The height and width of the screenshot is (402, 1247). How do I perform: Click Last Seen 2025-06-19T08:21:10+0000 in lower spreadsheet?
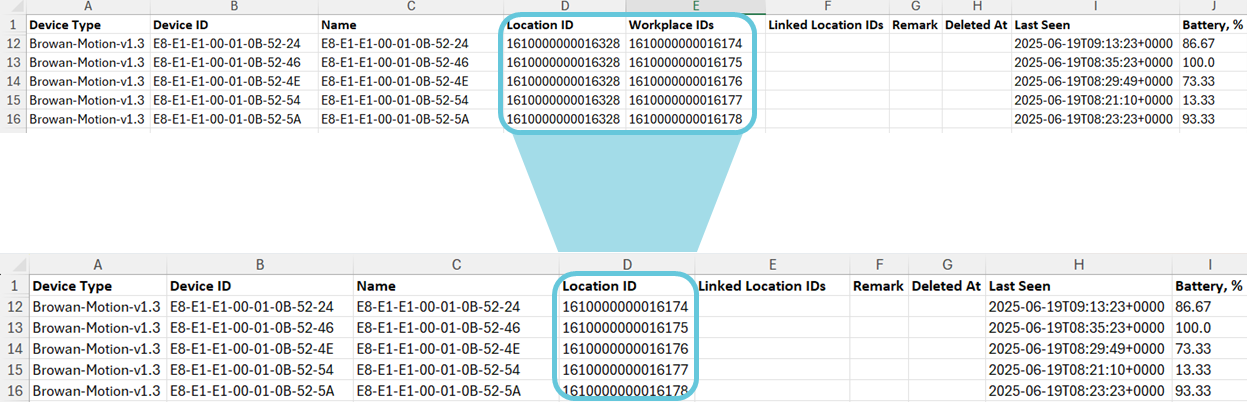(1077, 369)
